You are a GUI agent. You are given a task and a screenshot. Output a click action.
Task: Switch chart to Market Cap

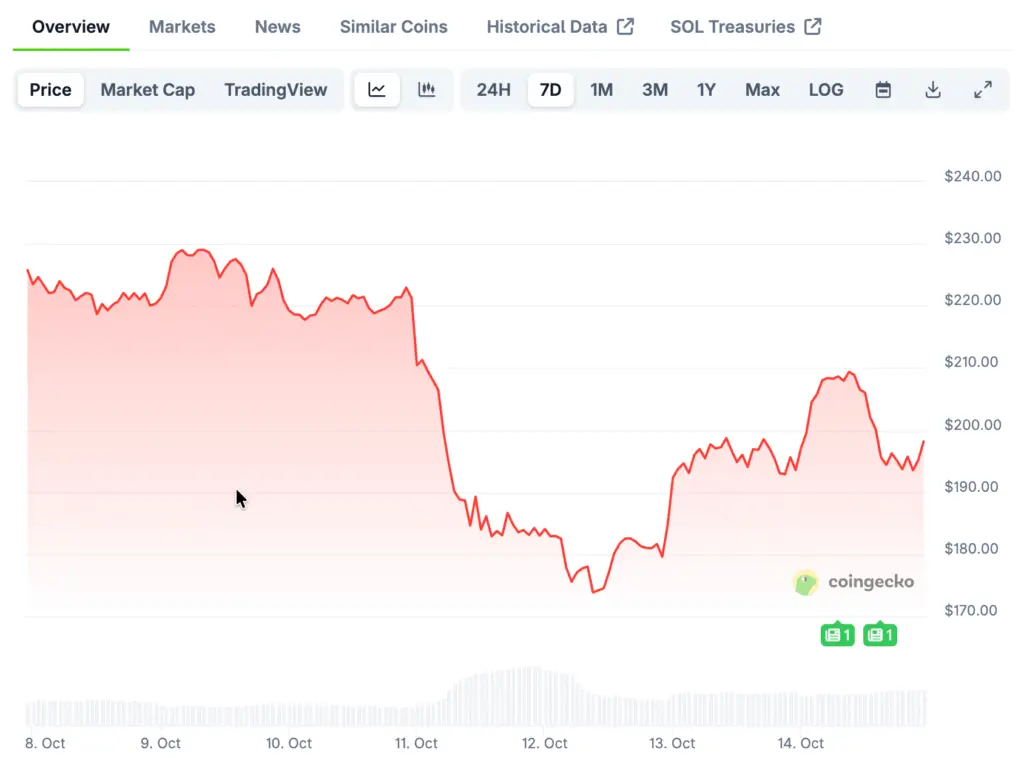pyautogui.click(x=148, y=90)
